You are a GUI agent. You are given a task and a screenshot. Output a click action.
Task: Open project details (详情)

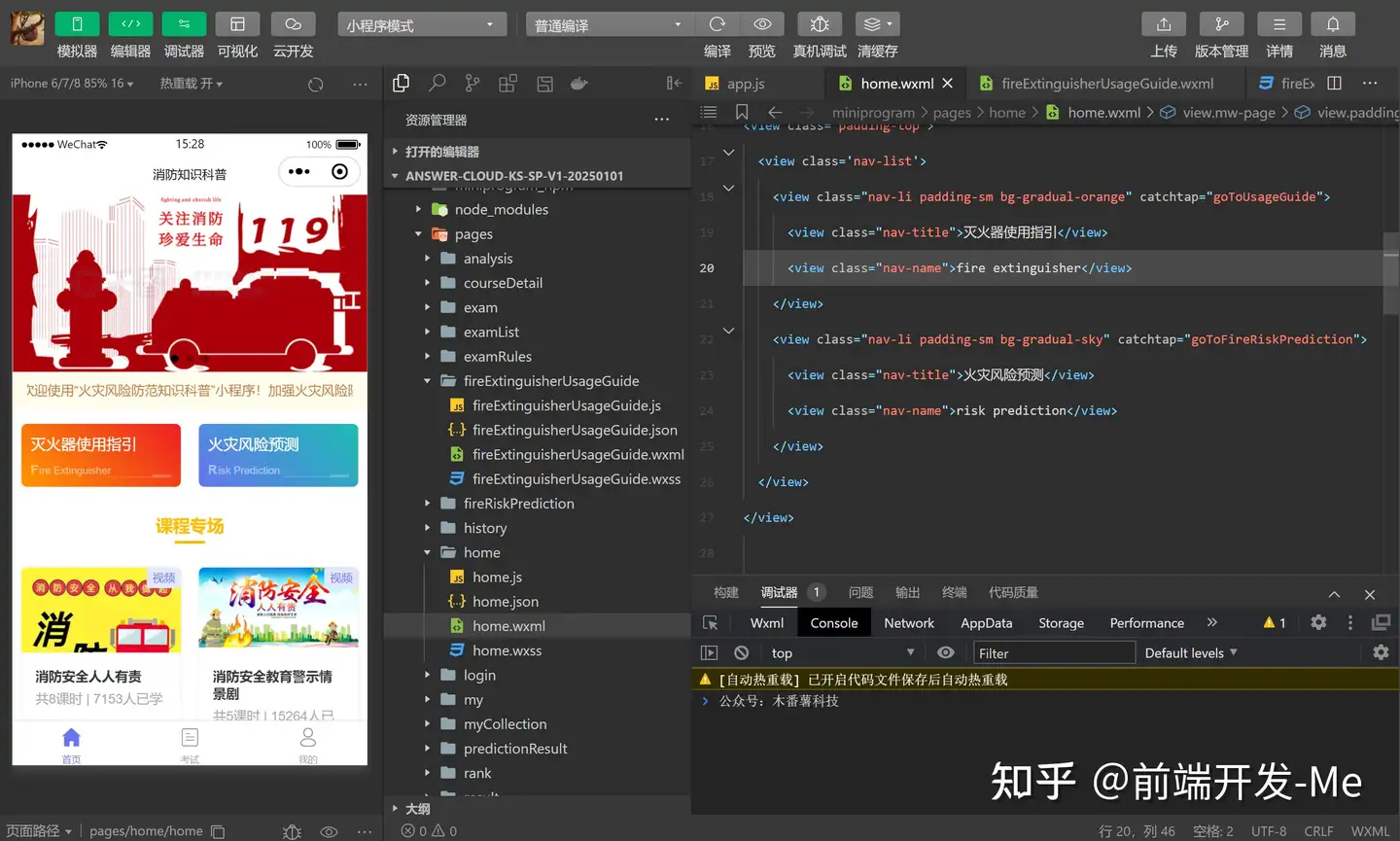click(x=1279, y=24)
